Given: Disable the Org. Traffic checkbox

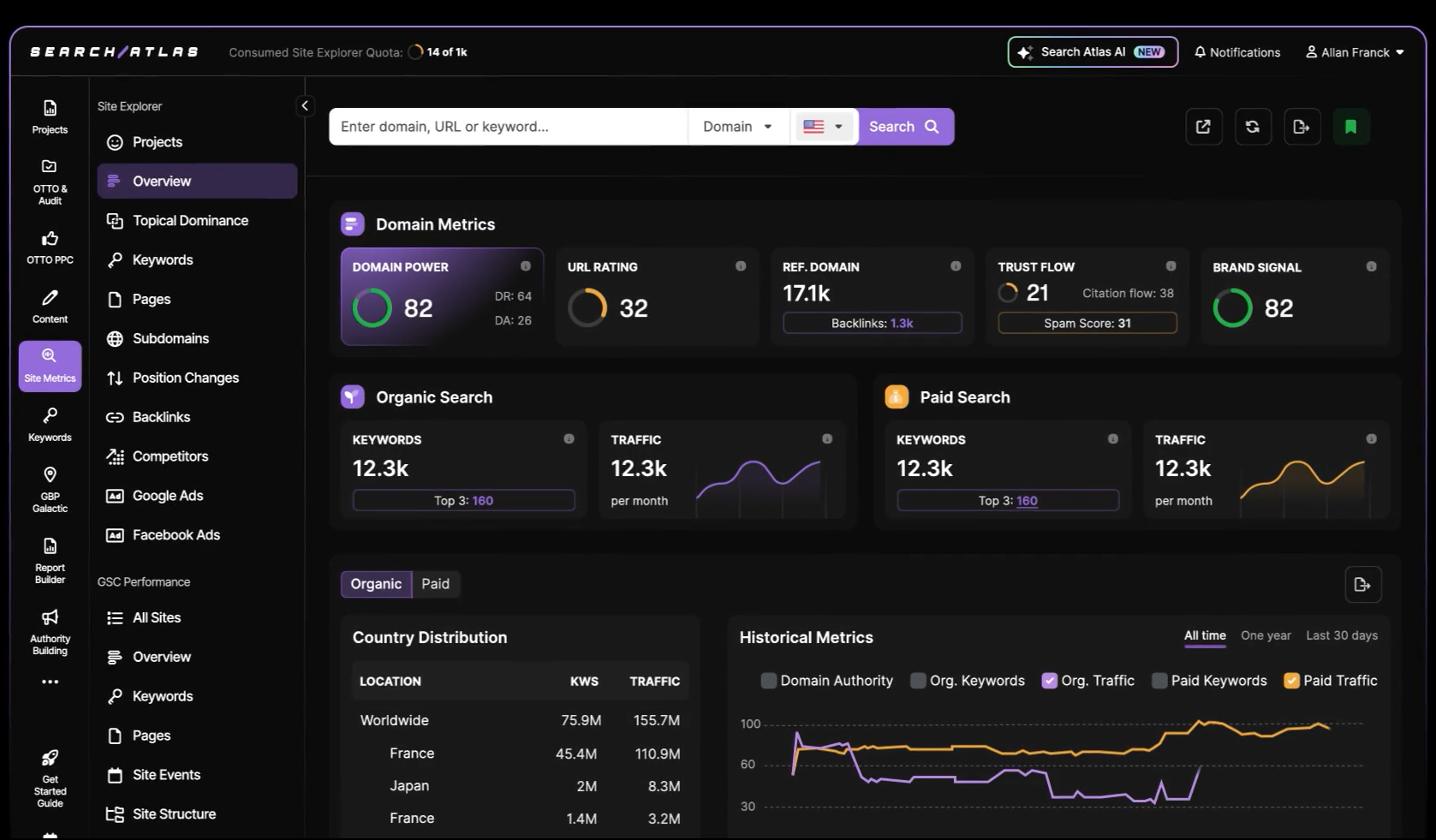Looking at the screenshot, I should coord(1048,680).
